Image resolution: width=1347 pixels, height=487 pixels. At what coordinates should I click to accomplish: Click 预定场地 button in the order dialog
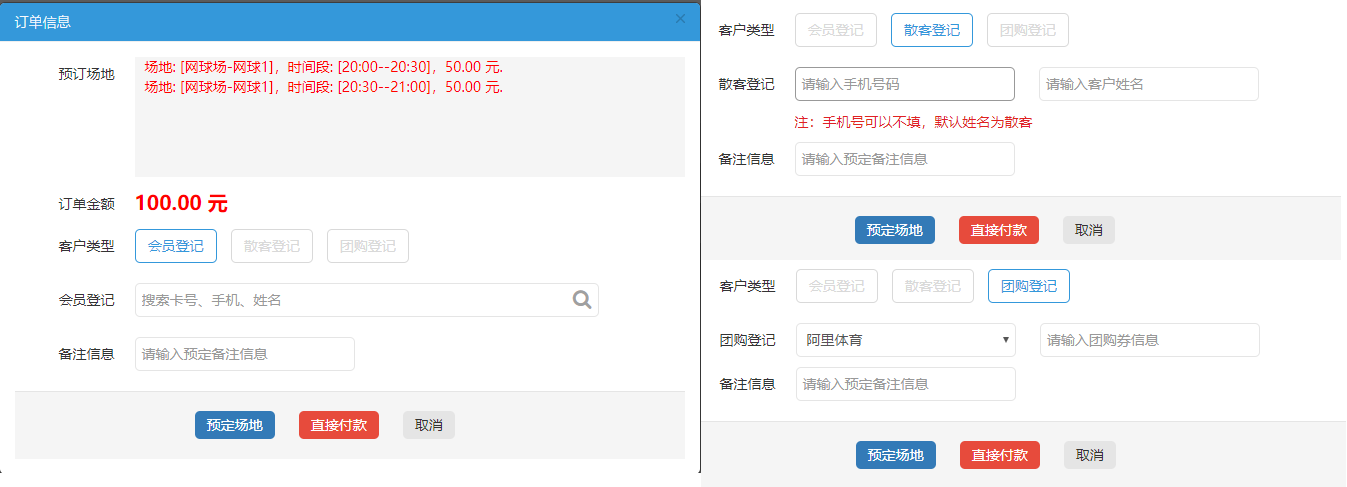tap(235, 425)
